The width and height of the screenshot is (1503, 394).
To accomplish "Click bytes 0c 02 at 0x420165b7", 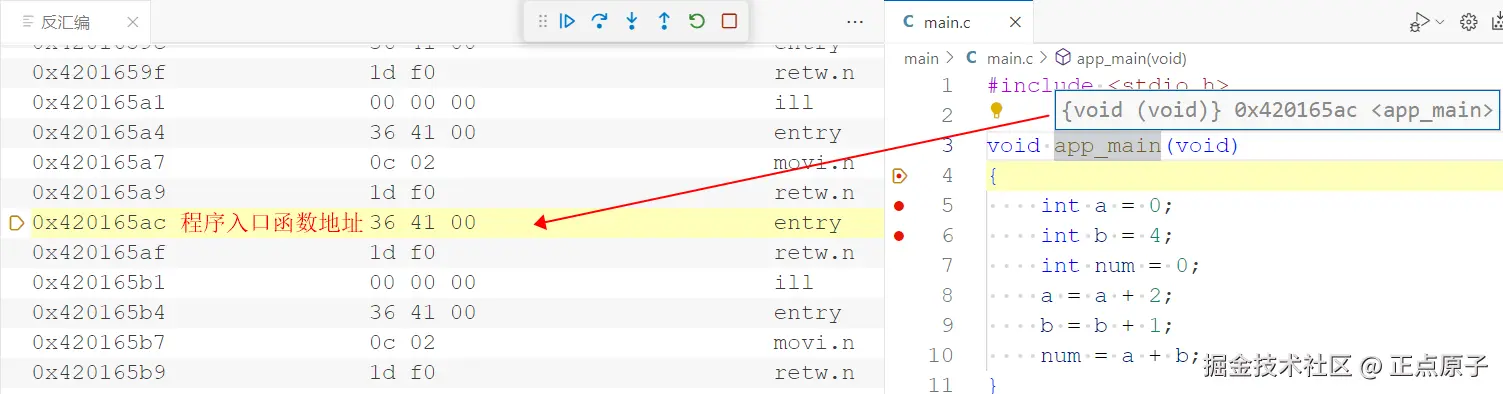I will coord(403,343).
